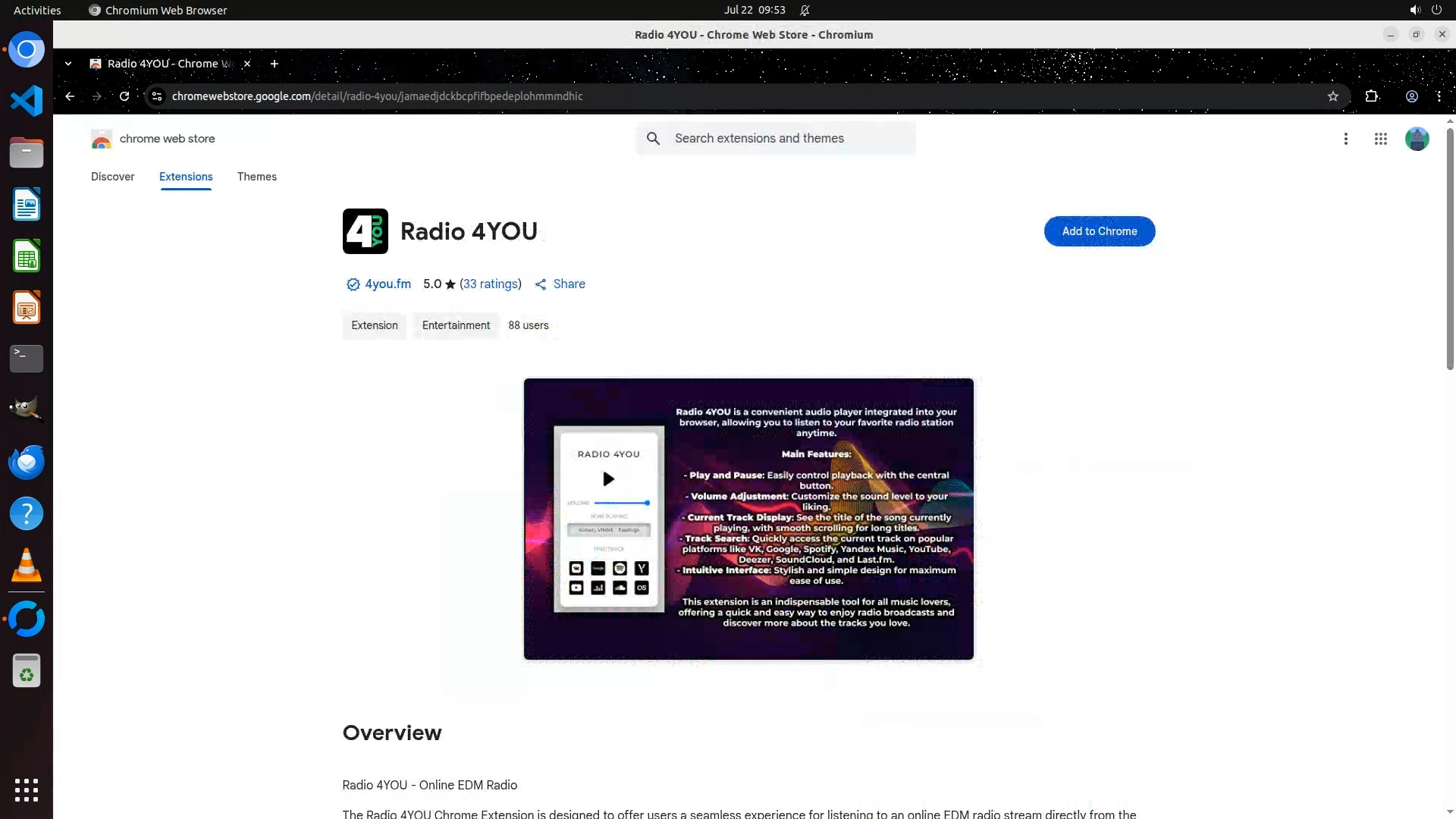Bookmark this page with the star icon
Viewport: 1456px width, 819px height.
click(1332, 96)
